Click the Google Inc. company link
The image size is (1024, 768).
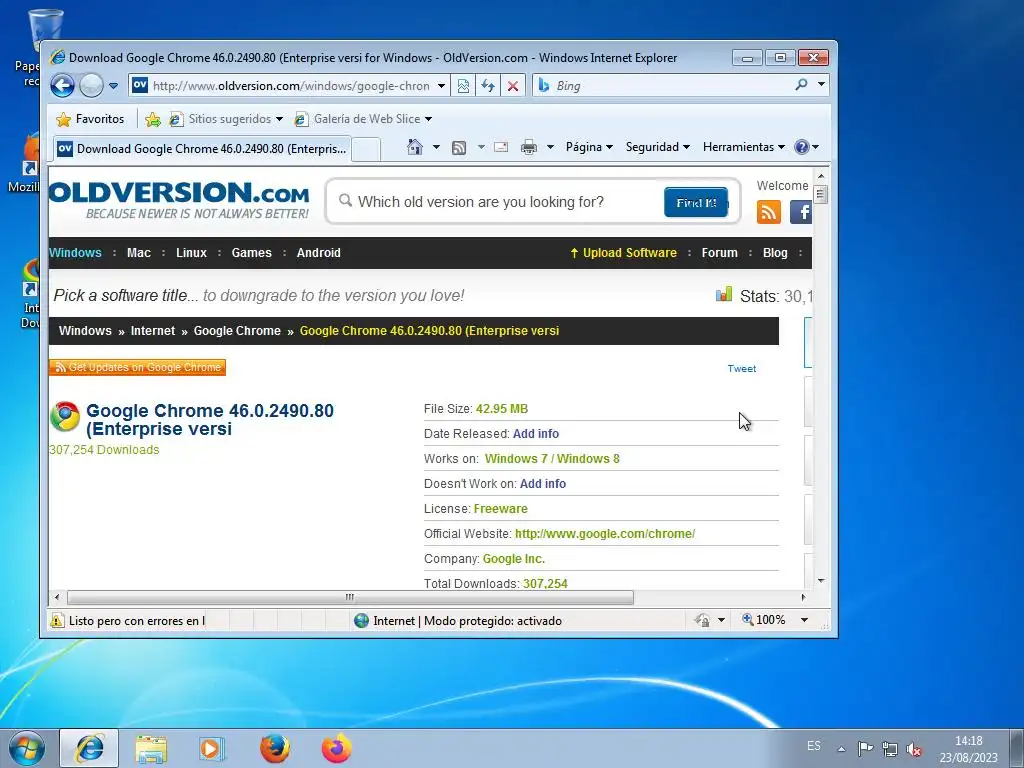[x=513, y=559]
